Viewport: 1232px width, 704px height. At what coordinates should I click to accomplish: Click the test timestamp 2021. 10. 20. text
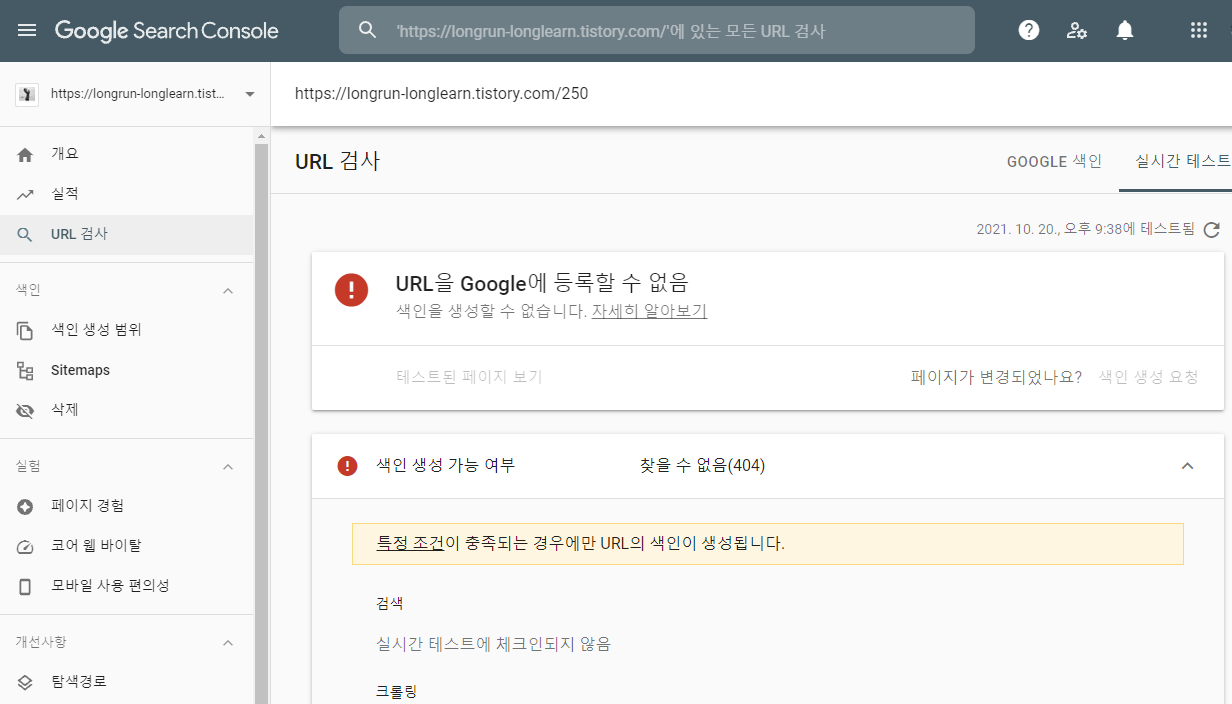(x=1085, y=230)
